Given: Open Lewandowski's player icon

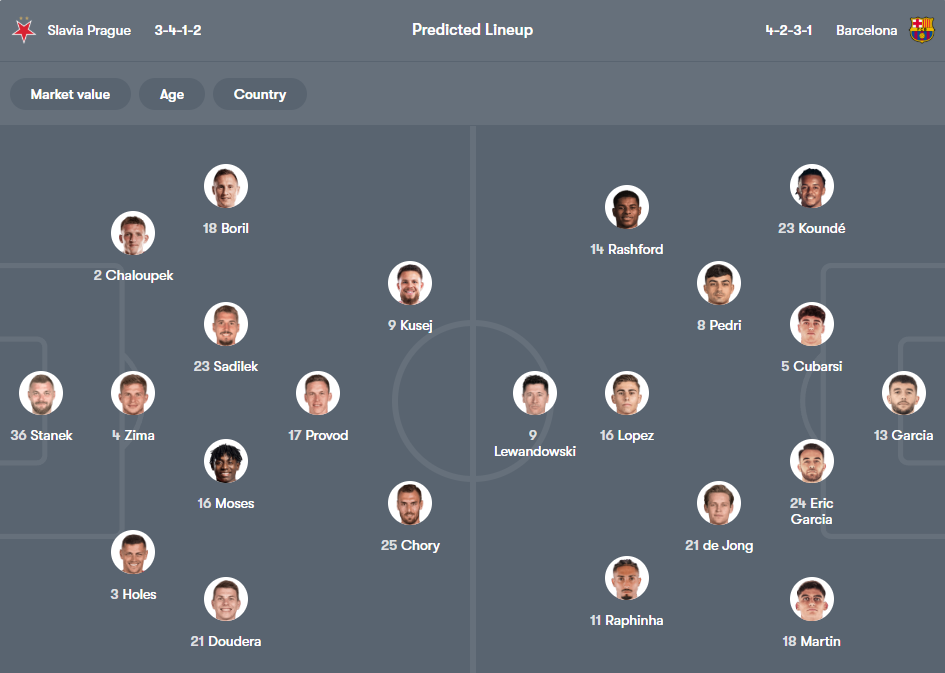Looking at the screenshot, I should pyautogui.click(x=535, y=393).
